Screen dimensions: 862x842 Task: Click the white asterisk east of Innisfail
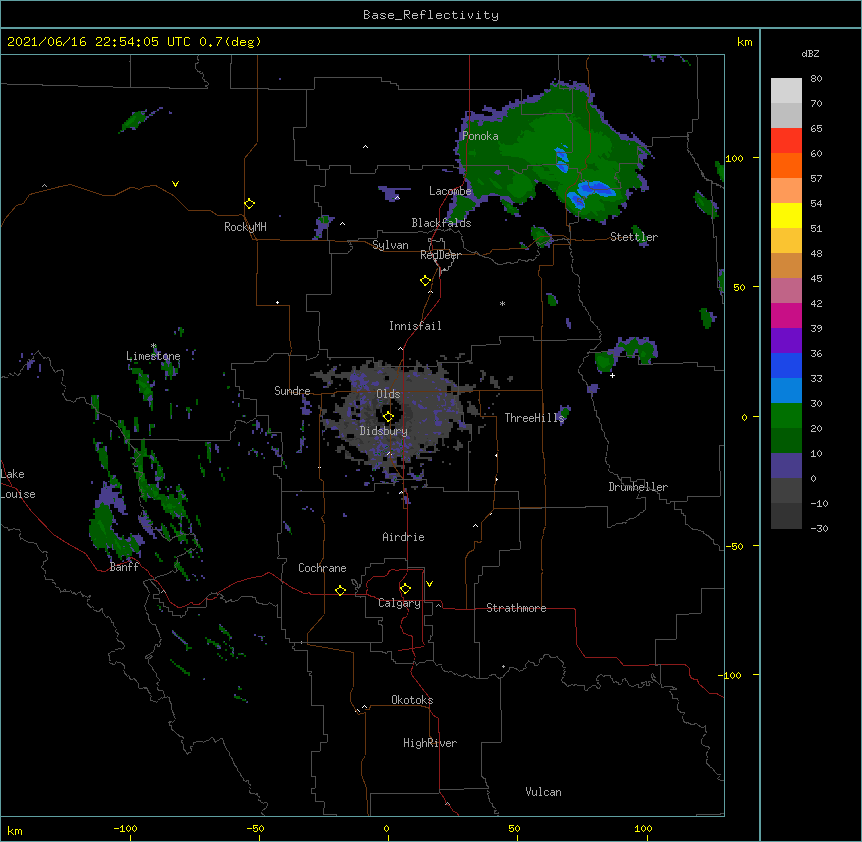pos(502,304)
